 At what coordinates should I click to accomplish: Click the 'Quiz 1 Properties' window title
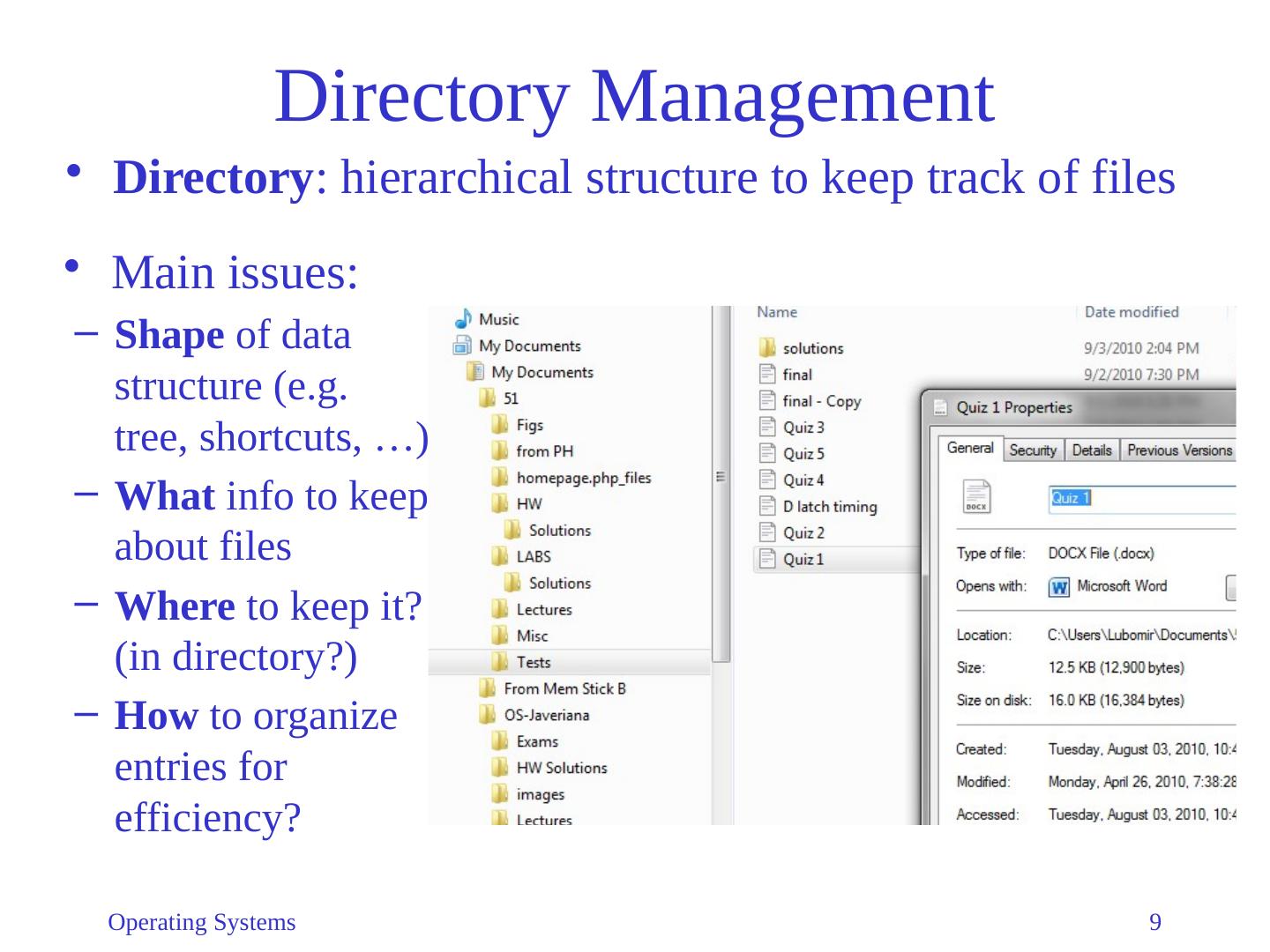pos(1014,407)
